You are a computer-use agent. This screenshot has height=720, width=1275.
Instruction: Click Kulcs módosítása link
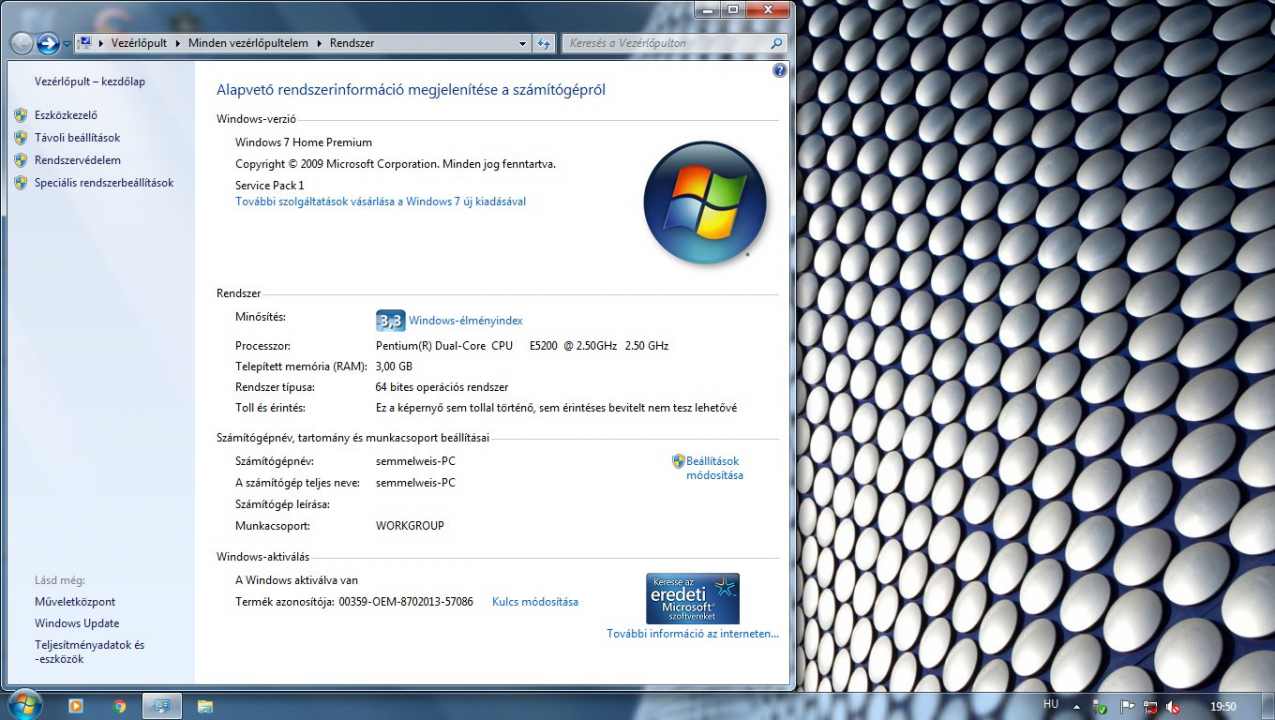535,602
